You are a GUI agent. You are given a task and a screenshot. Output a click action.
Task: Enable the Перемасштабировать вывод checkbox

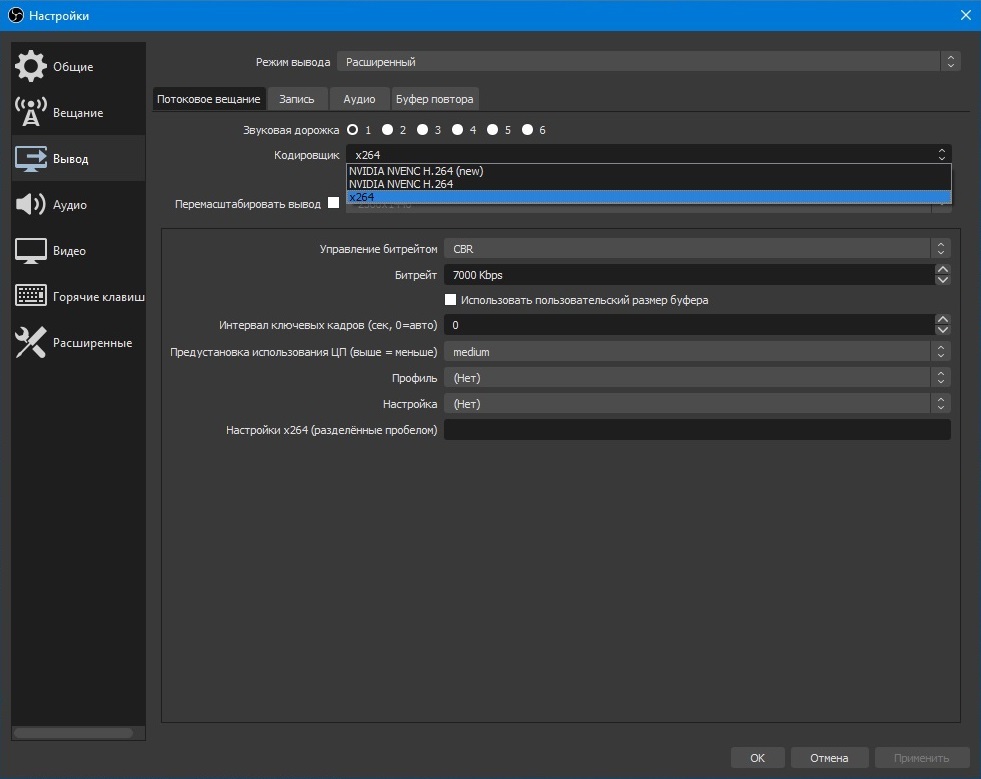[x=333, y=203]
